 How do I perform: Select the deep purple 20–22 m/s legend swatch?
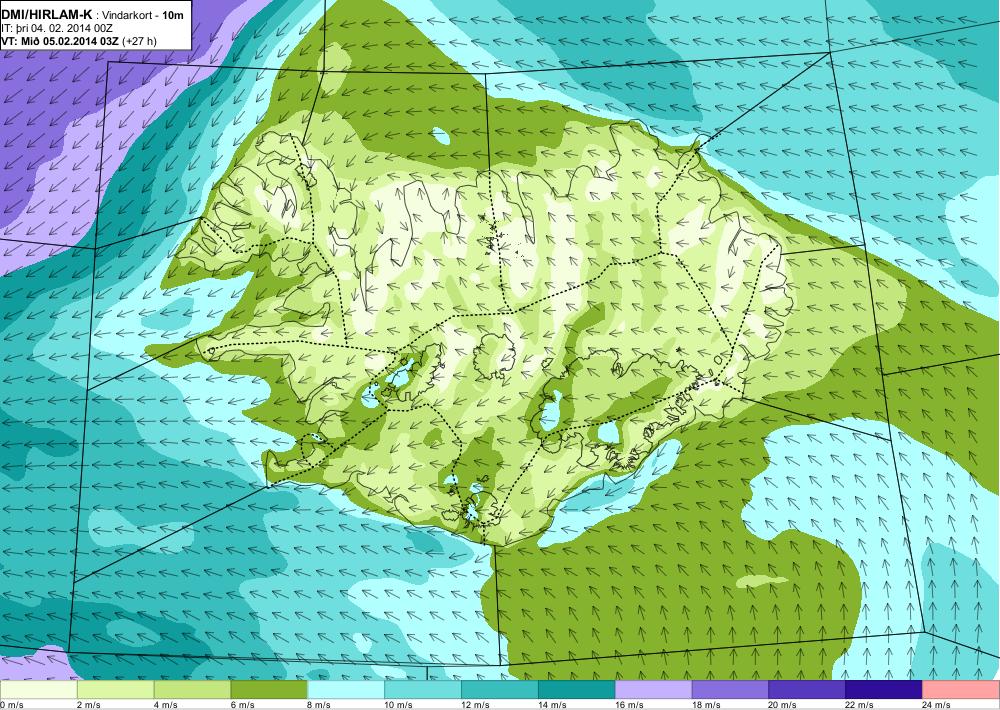(807, 690)
